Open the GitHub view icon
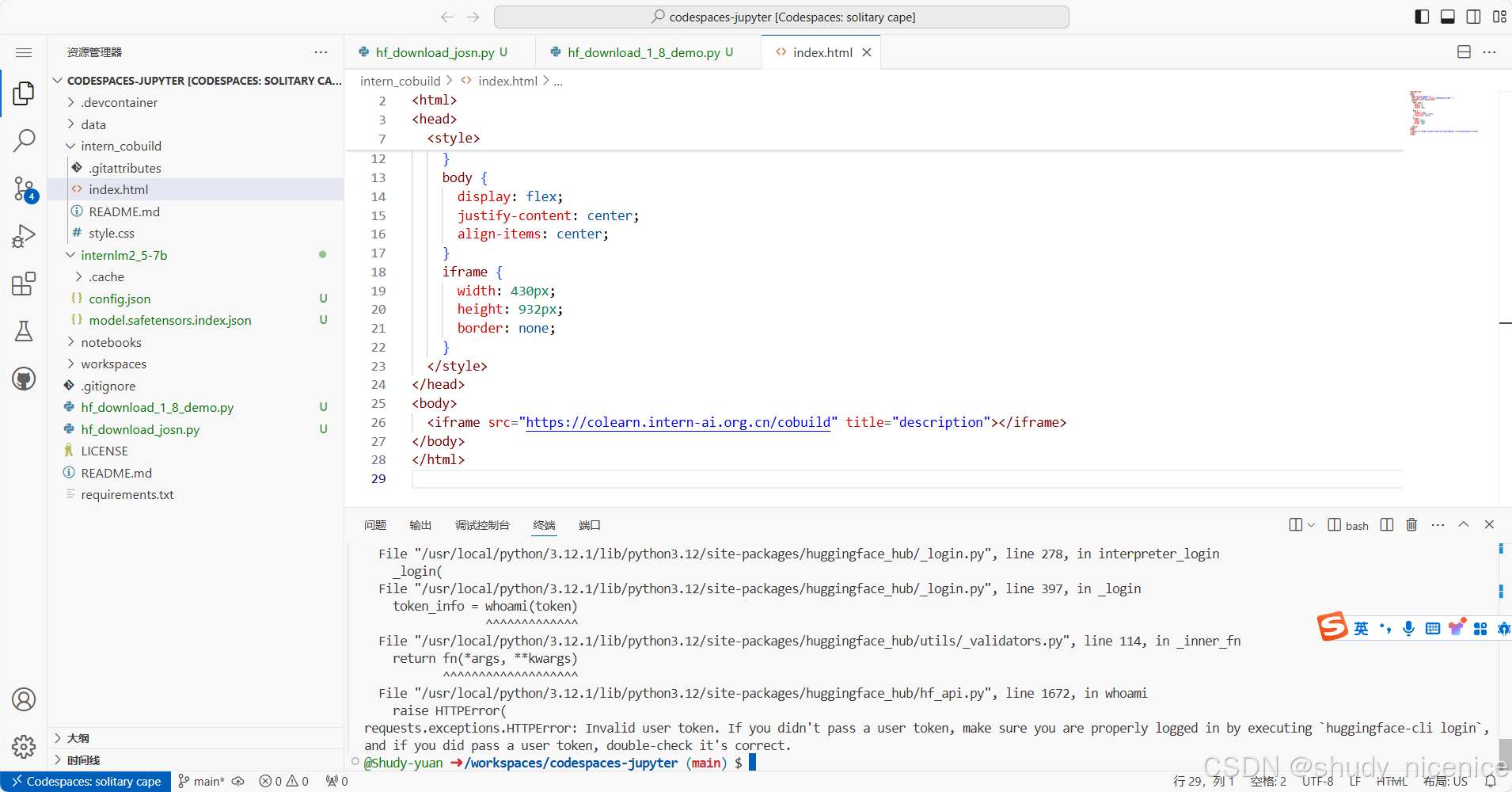 click(24, 379)
